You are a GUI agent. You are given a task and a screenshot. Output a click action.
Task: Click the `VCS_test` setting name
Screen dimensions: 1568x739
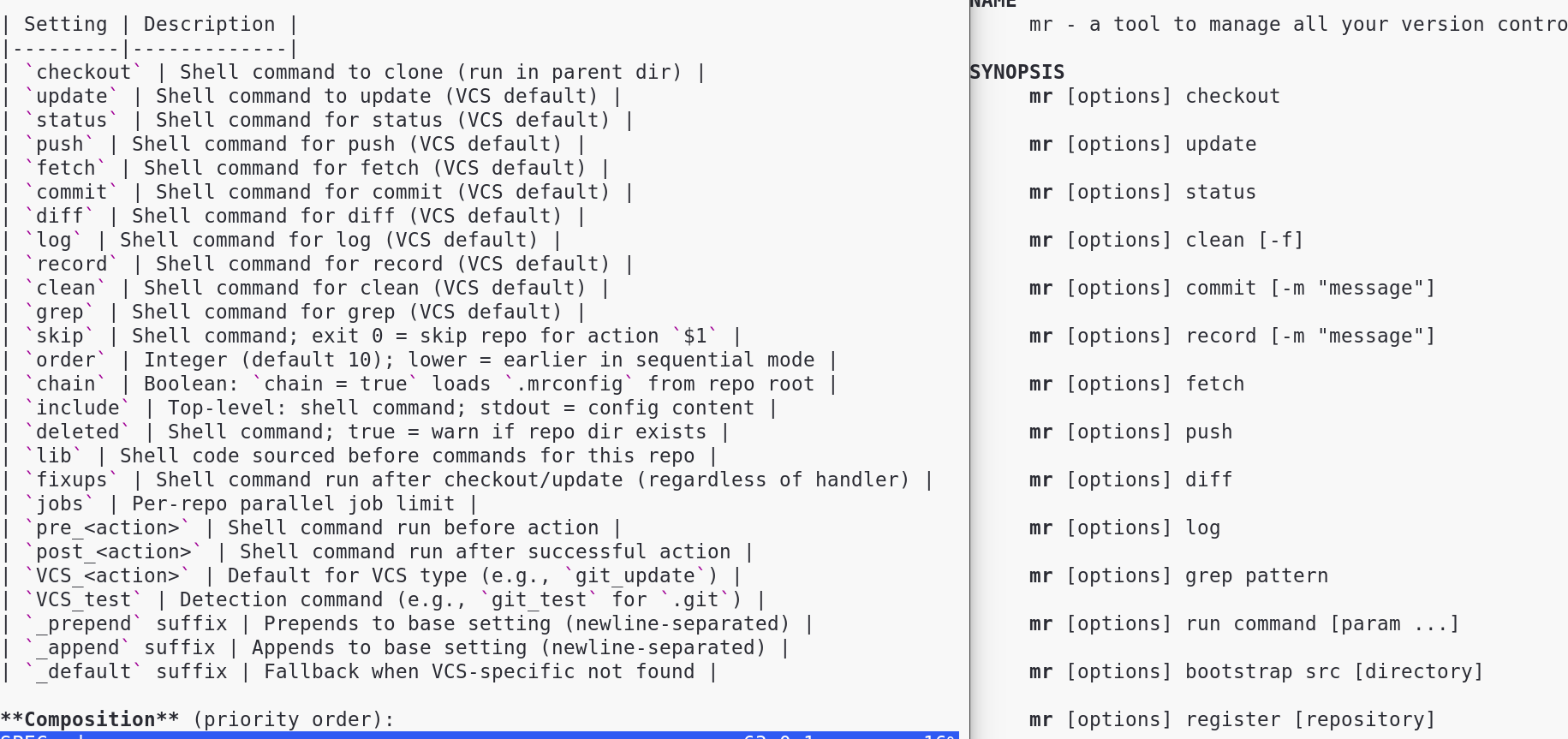point(83,599)
